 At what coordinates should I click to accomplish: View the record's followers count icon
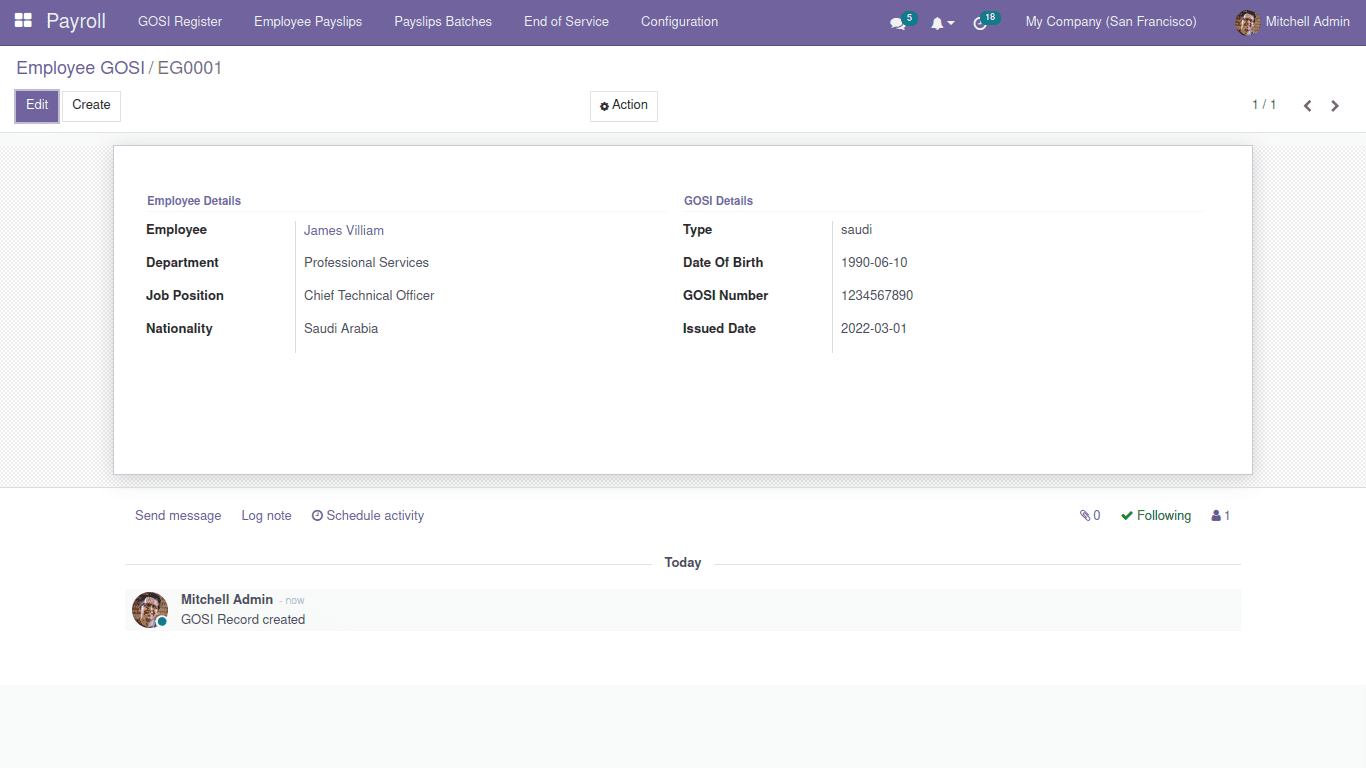[x=1219, y=515]
